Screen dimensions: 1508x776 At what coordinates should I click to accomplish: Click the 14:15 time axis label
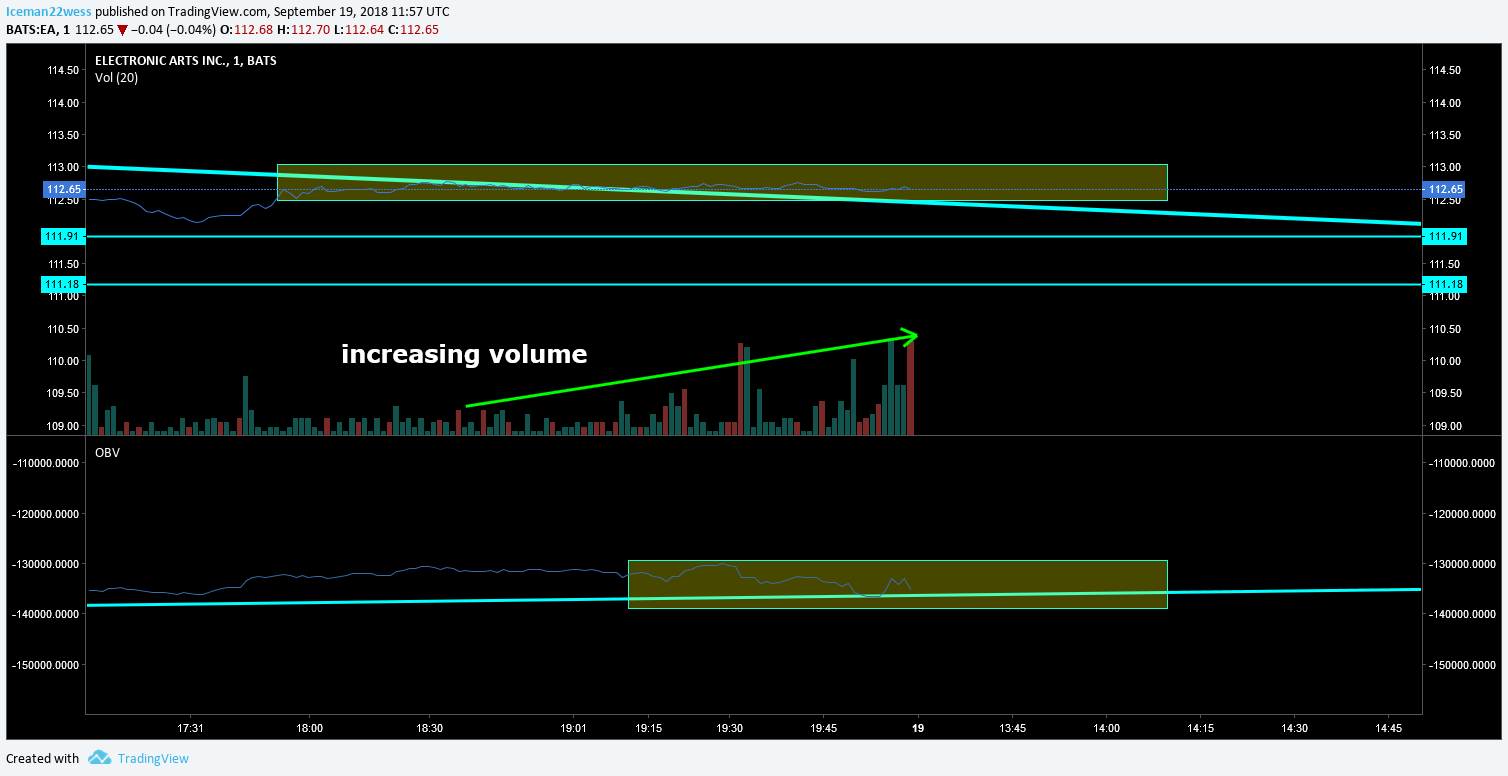click(1200, 727)
